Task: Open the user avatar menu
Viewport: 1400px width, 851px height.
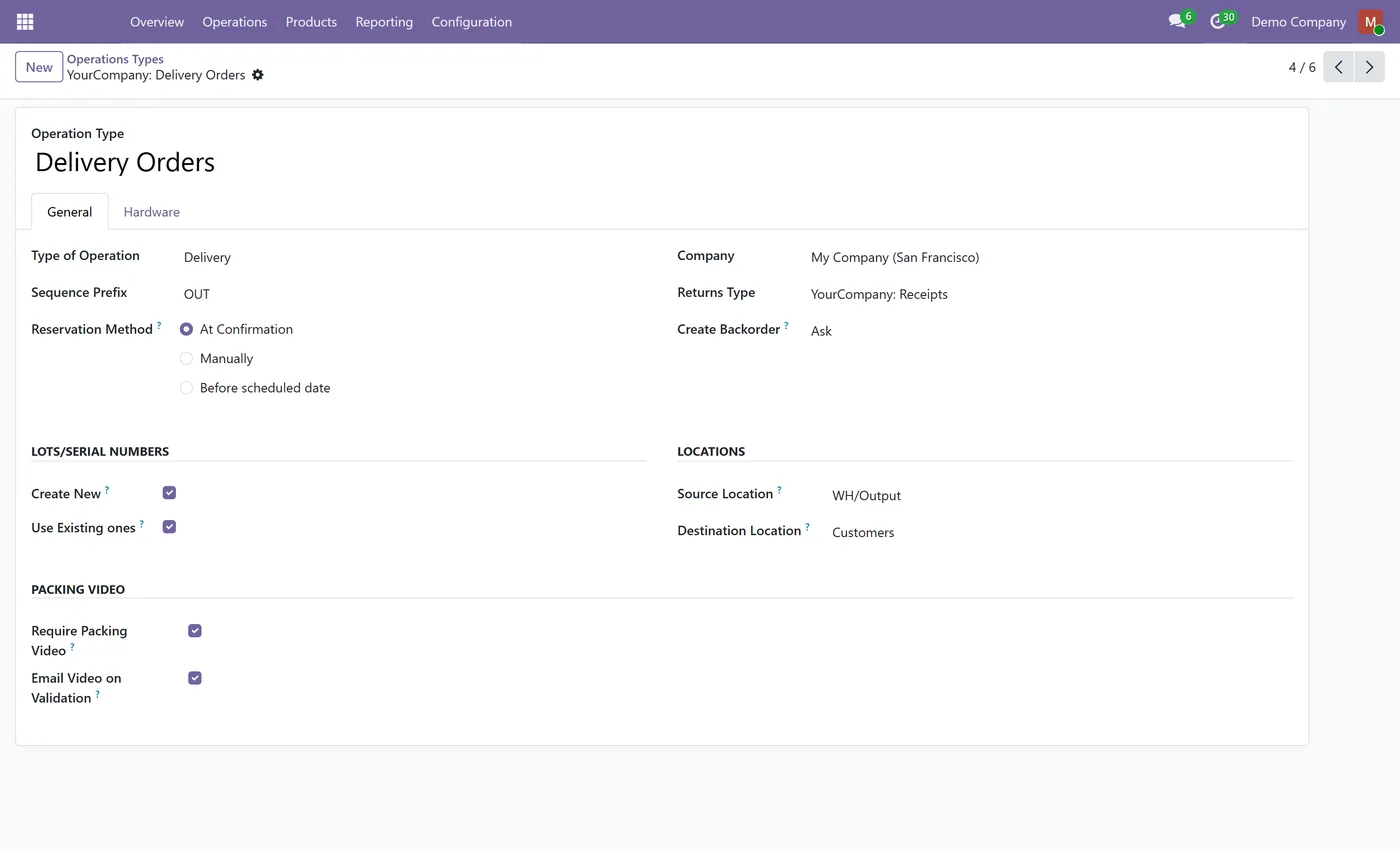Action: (x=1370, y=21)
